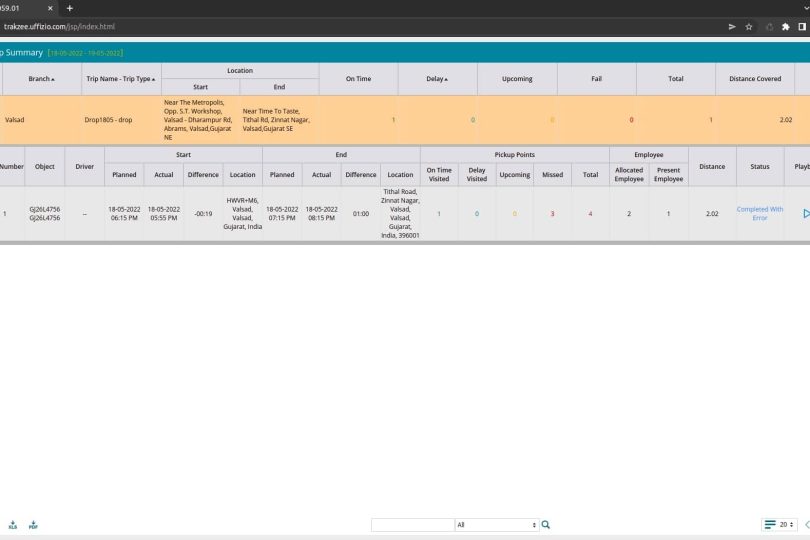Export the report as PDF
The width and height of the screenshot is (810, 540).
(33, 525)
